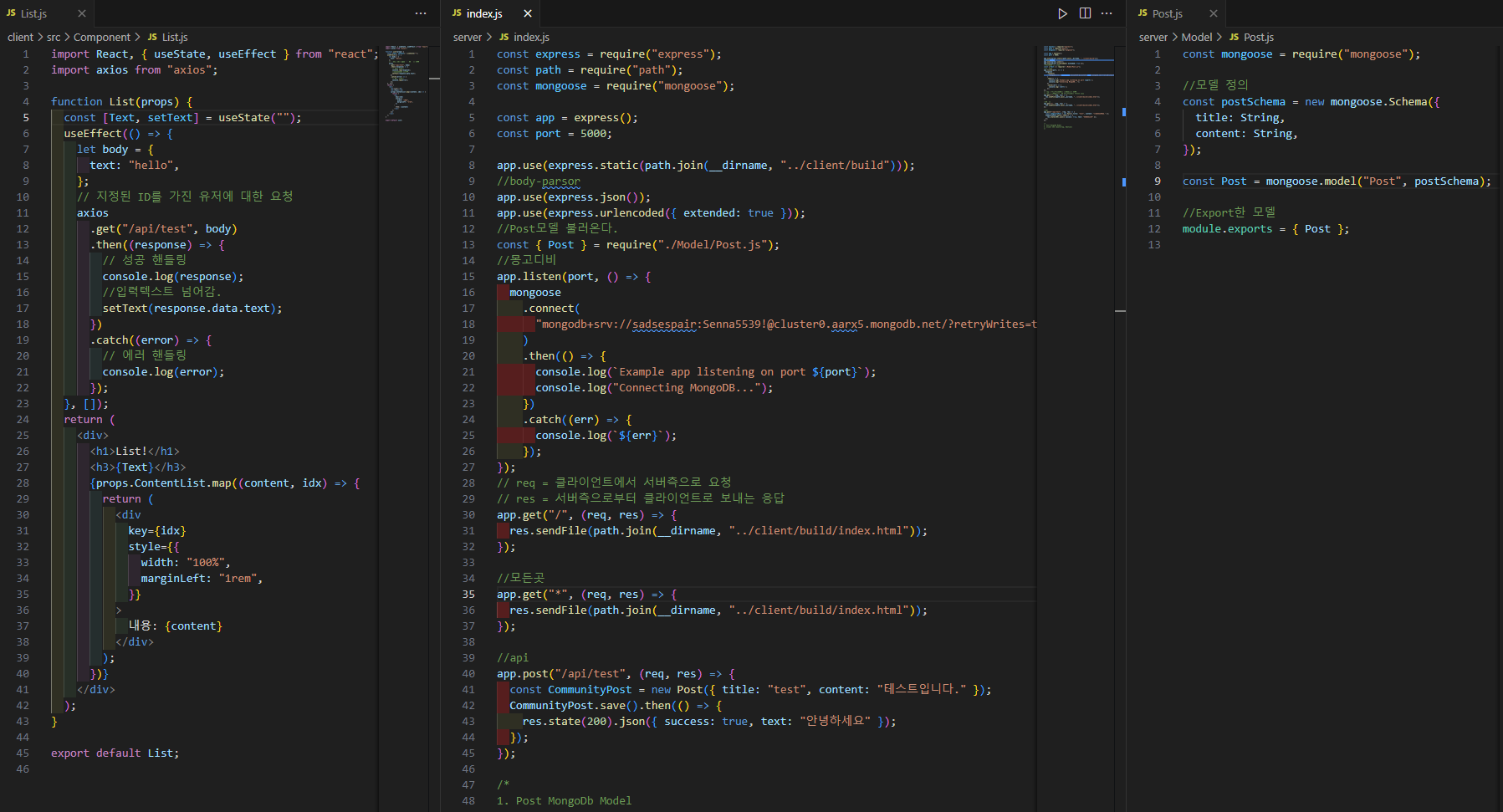Open the Model breadcrumb folder
The width and height of the screenshot is (1503, 812).
[x=1197, y=38]
